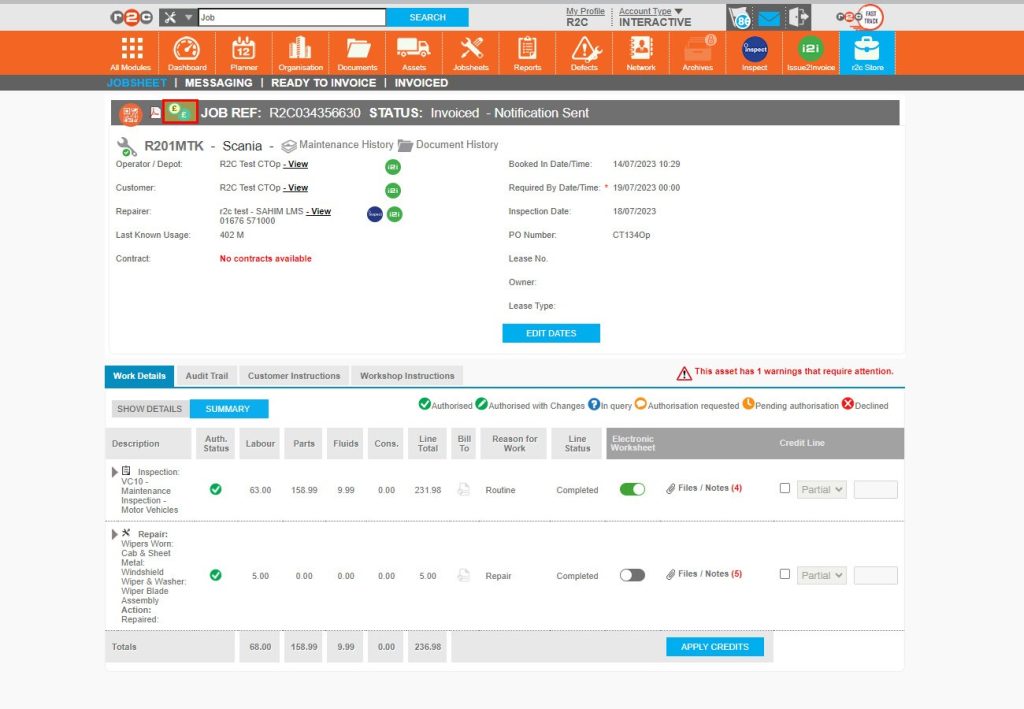Viewport: 1024px width, 709px height.
Task: Open the Partial dropdown for Repair line
Action: tap(821, 575)
